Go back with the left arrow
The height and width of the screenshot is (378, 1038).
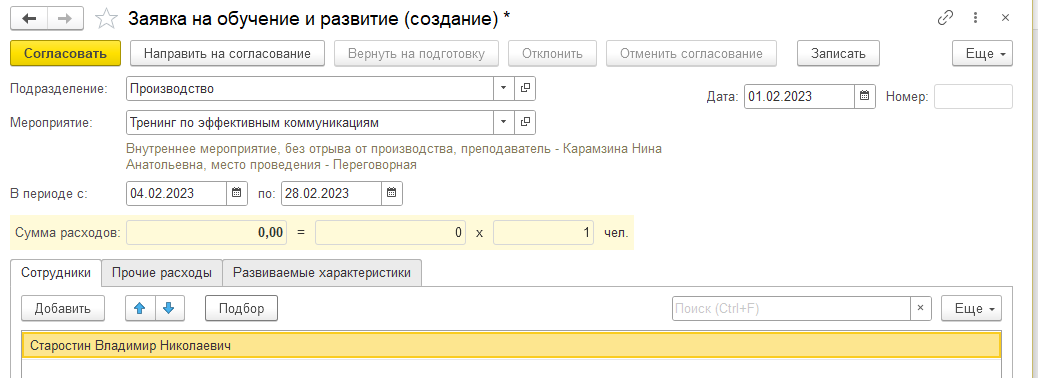tap(29, 18)
